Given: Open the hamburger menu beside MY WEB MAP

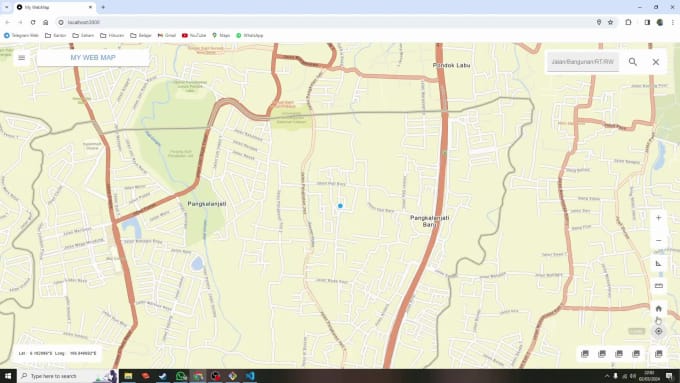Looking at the screenshot, I should pyautogui.click(x=21, y=58).
